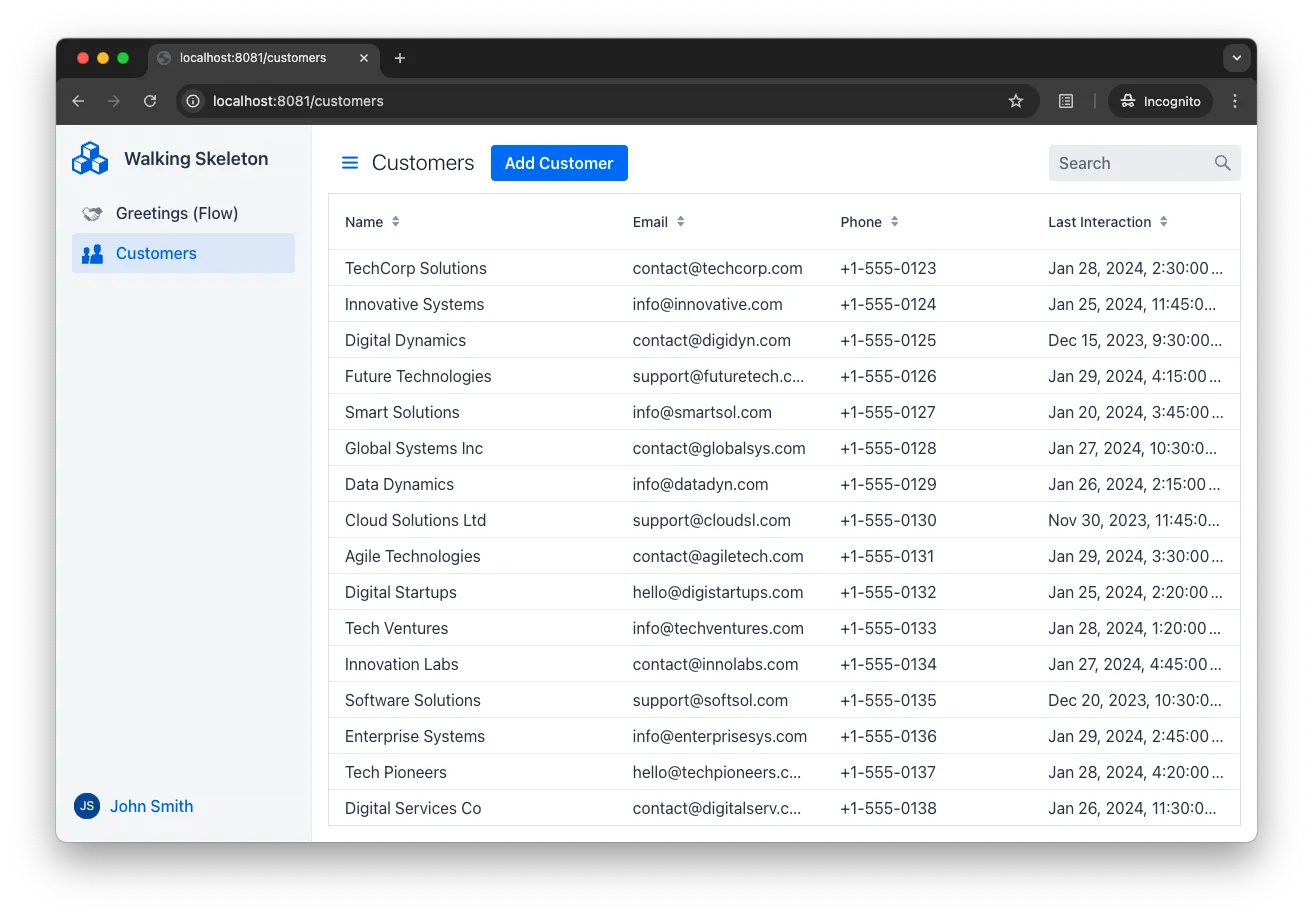Select the localhost:8081/customers browser tab
The width and height of the screenshot is (1313, 916).
(255, 58)
